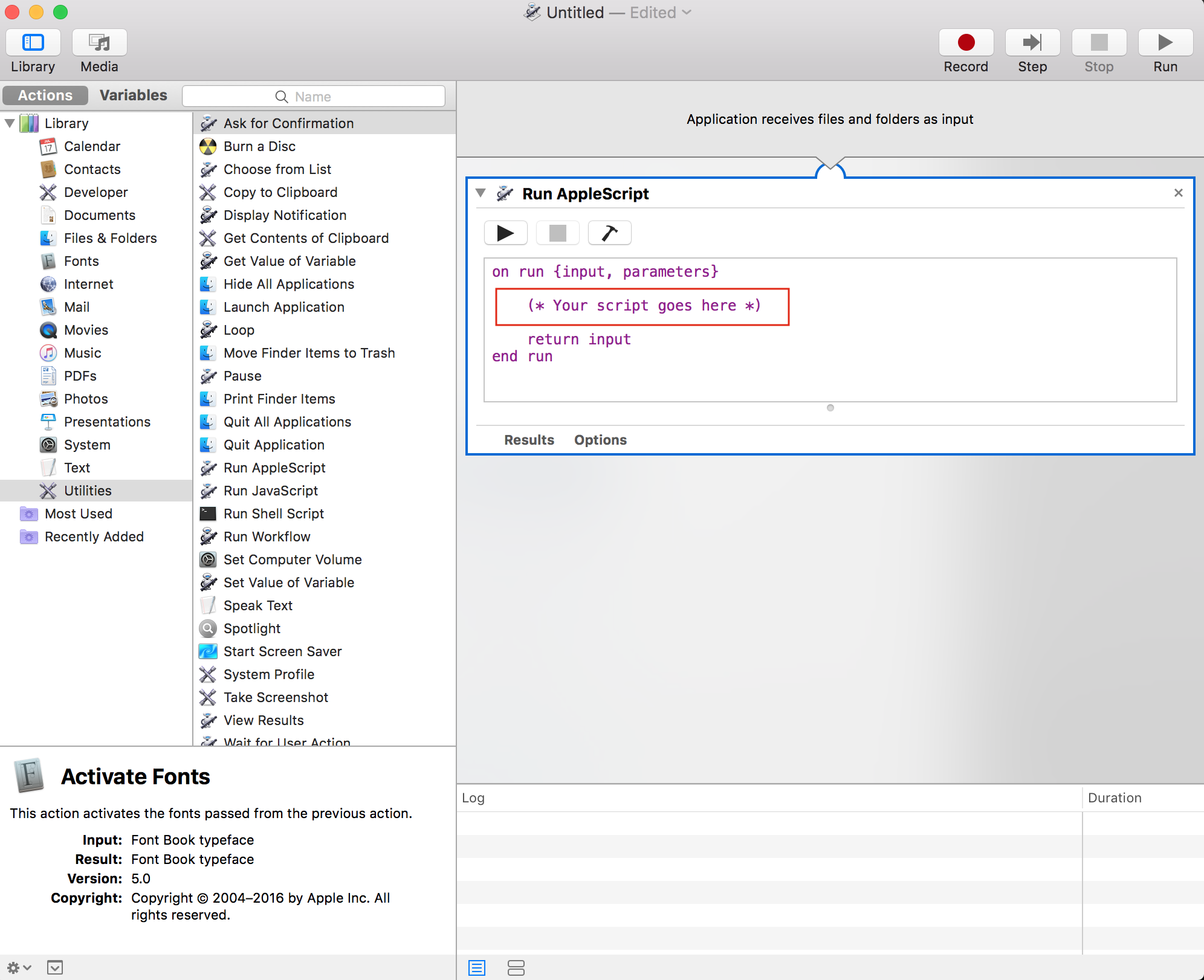Show the variables list view
1204x980 pixels.
coord(516,968)
